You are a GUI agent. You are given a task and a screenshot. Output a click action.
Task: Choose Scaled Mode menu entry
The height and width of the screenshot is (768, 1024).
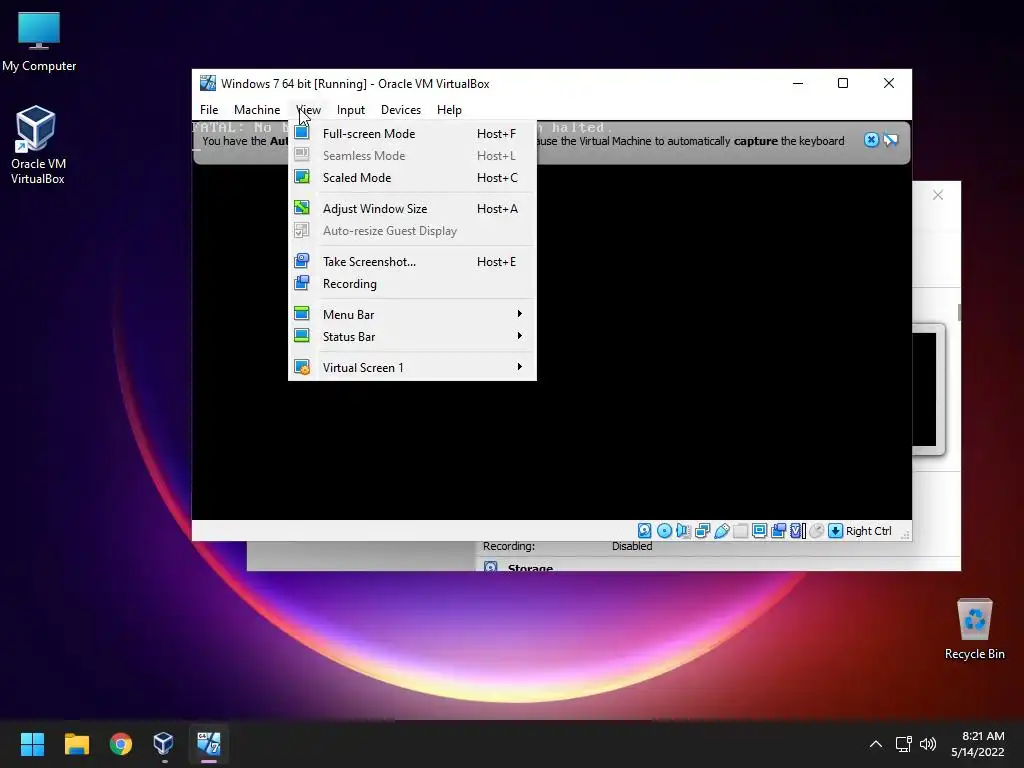click(412, 178)
